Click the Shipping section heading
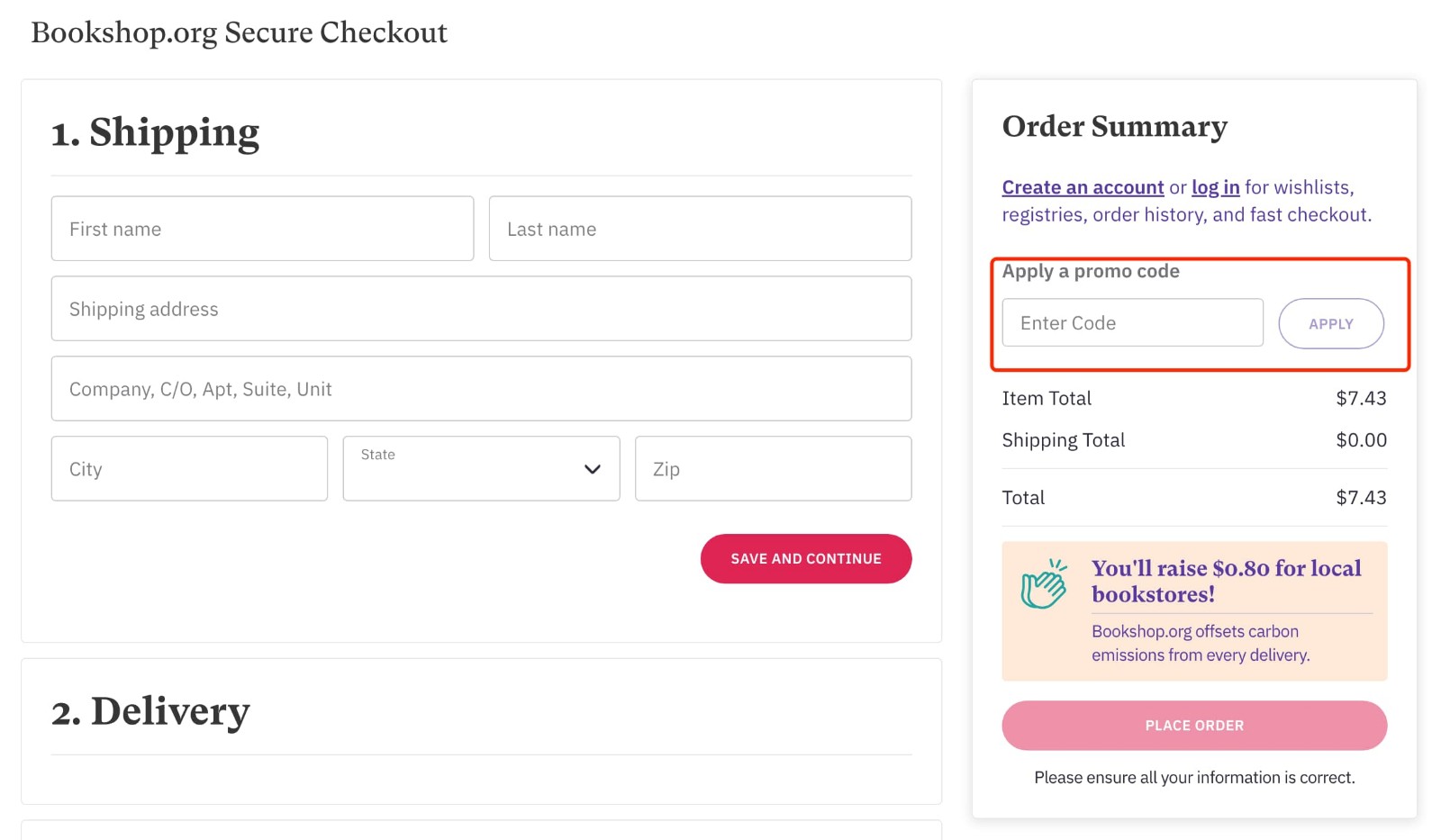 [x=156, y=132]
